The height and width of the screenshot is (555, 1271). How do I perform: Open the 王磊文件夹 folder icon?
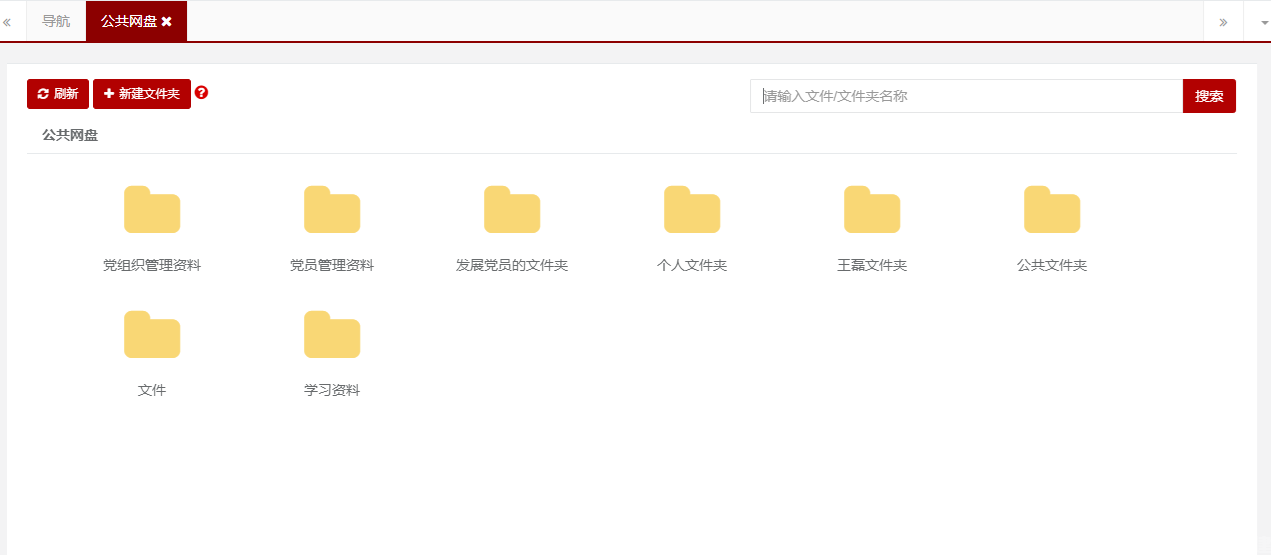(x=872, y=210)
